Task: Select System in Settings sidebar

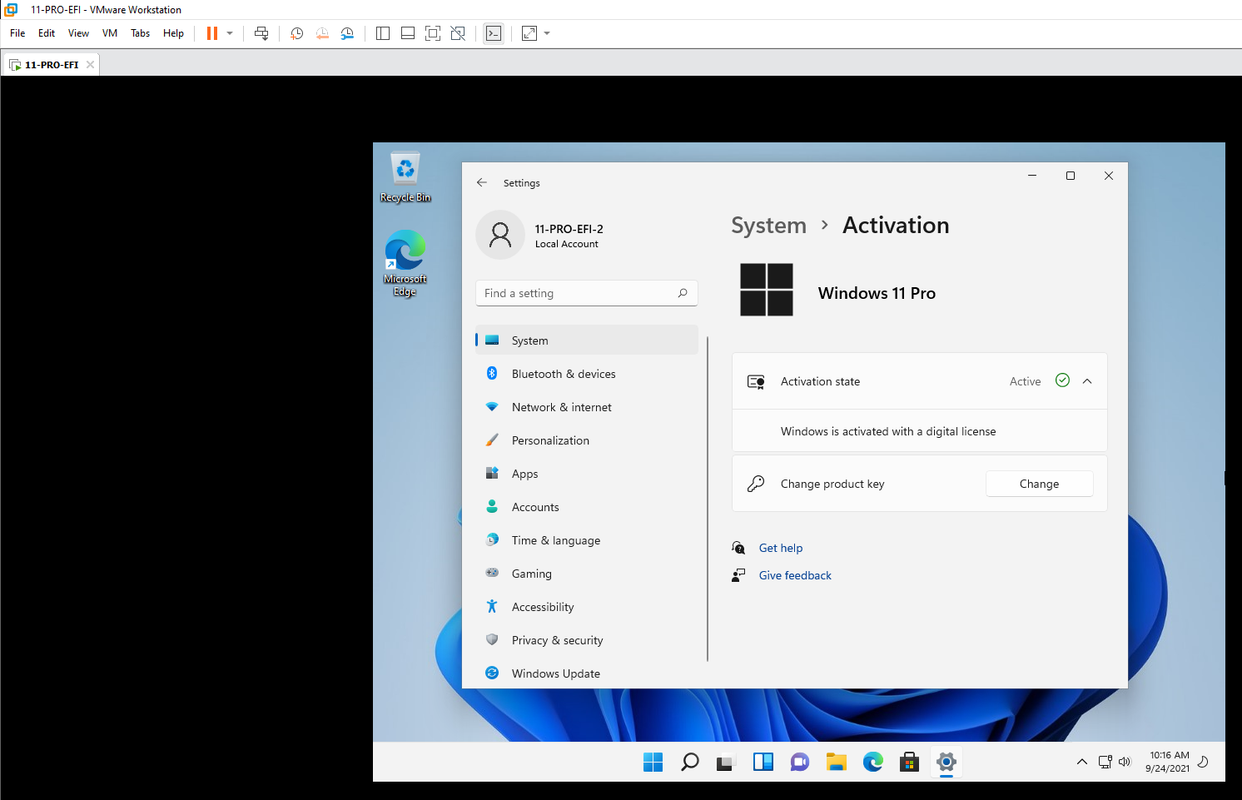Action: point(587,340)
